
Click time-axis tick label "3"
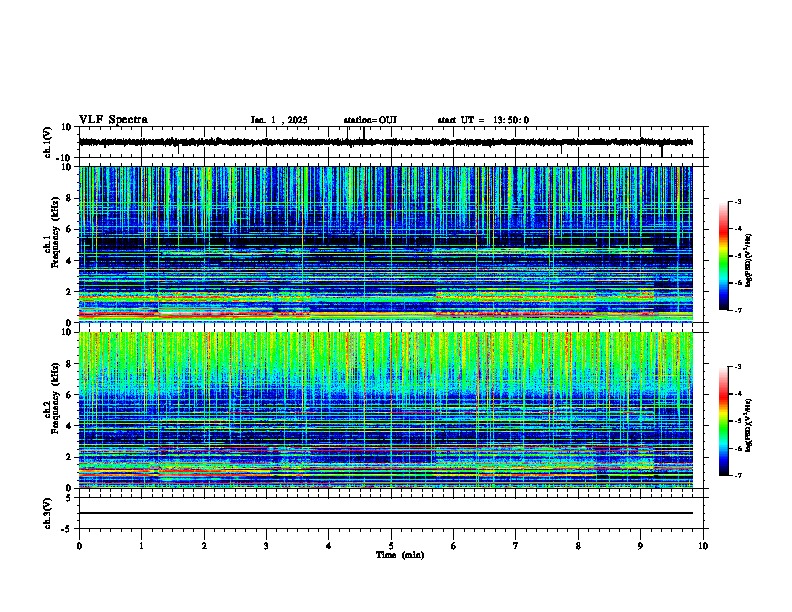(x=266, y=546)
